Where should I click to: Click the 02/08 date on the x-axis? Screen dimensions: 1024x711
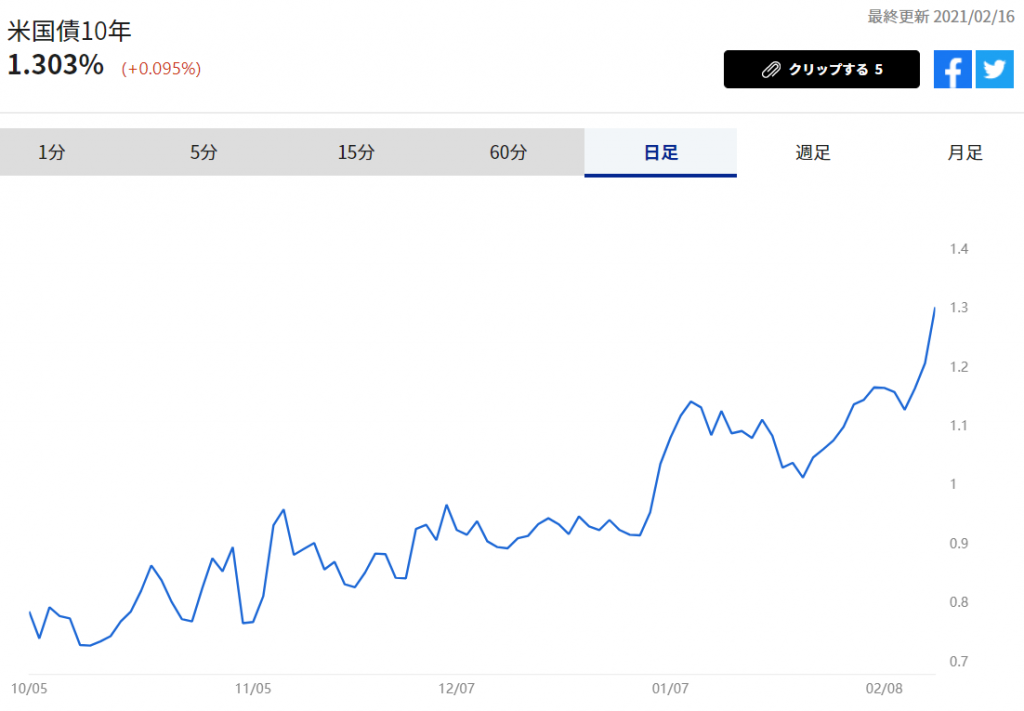tap(884, 689)
